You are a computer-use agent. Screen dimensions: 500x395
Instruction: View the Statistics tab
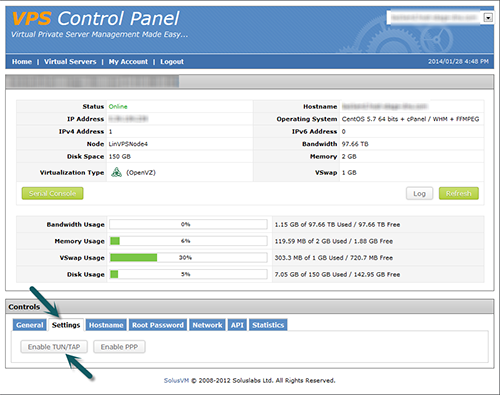point(268,325)
